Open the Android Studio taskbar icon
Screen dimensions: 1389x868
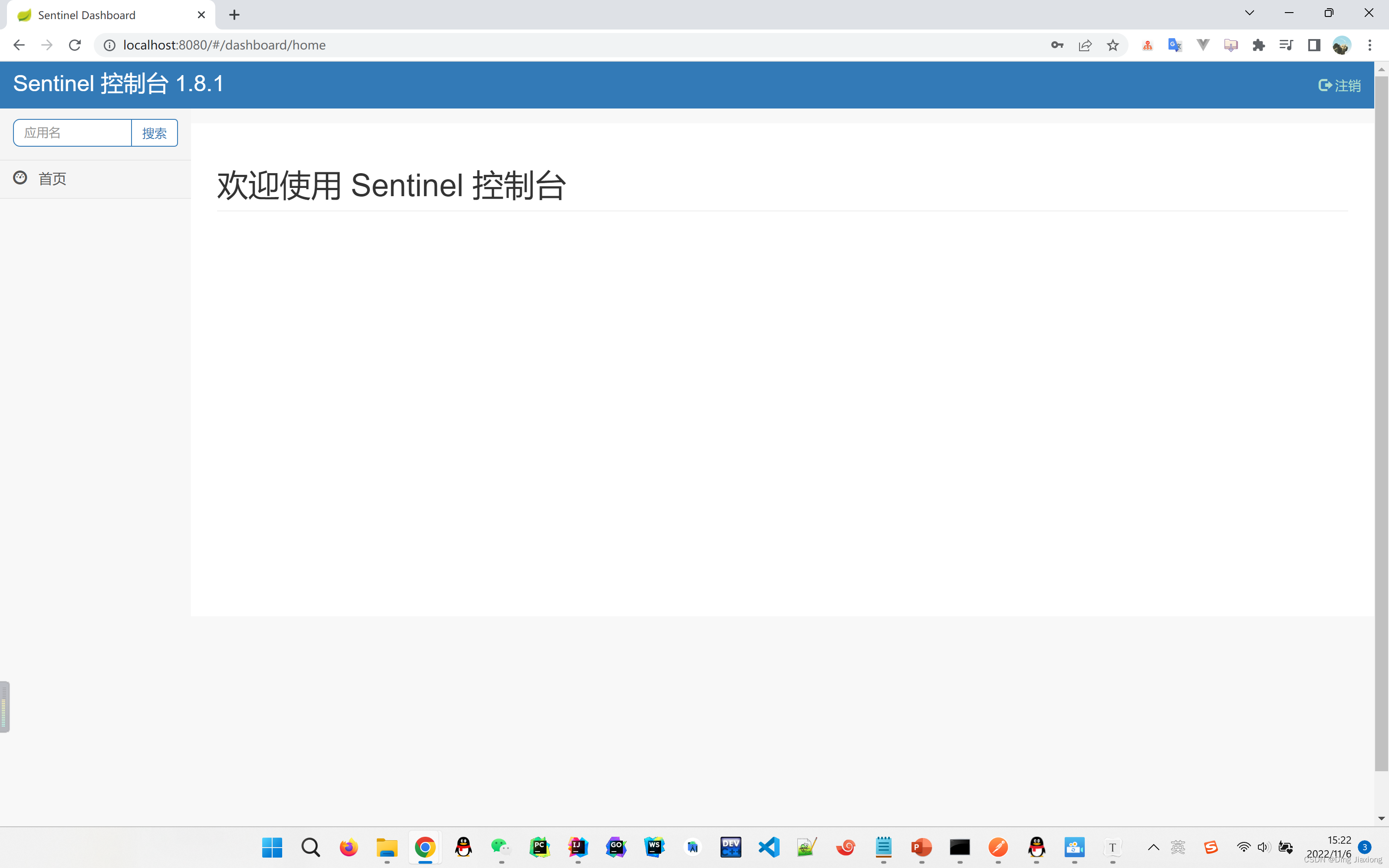693,847
